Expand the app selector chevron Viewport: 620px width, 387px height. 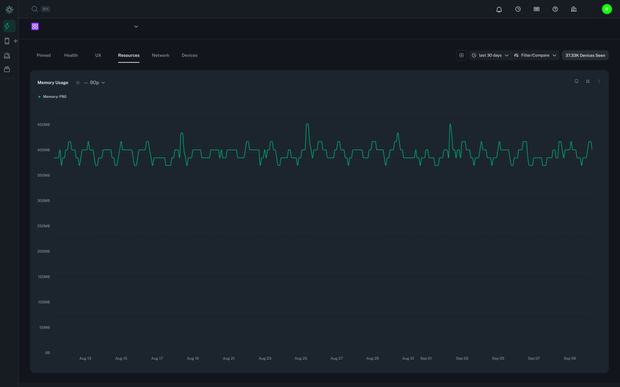[136, 27]
